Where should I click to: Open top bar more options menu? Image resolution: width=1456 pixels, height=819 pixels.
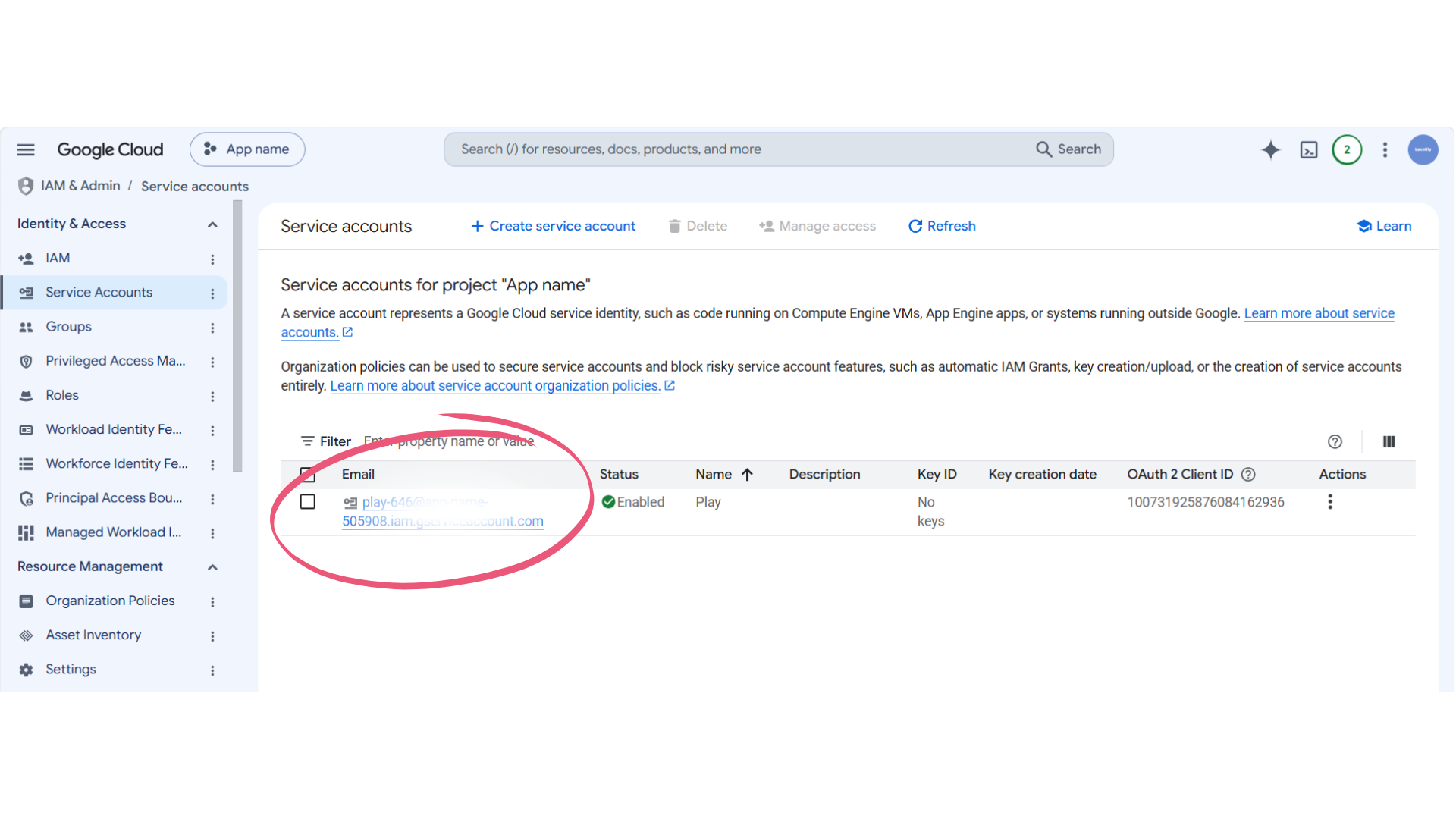pyautogui.click(x=1385, y=149)
